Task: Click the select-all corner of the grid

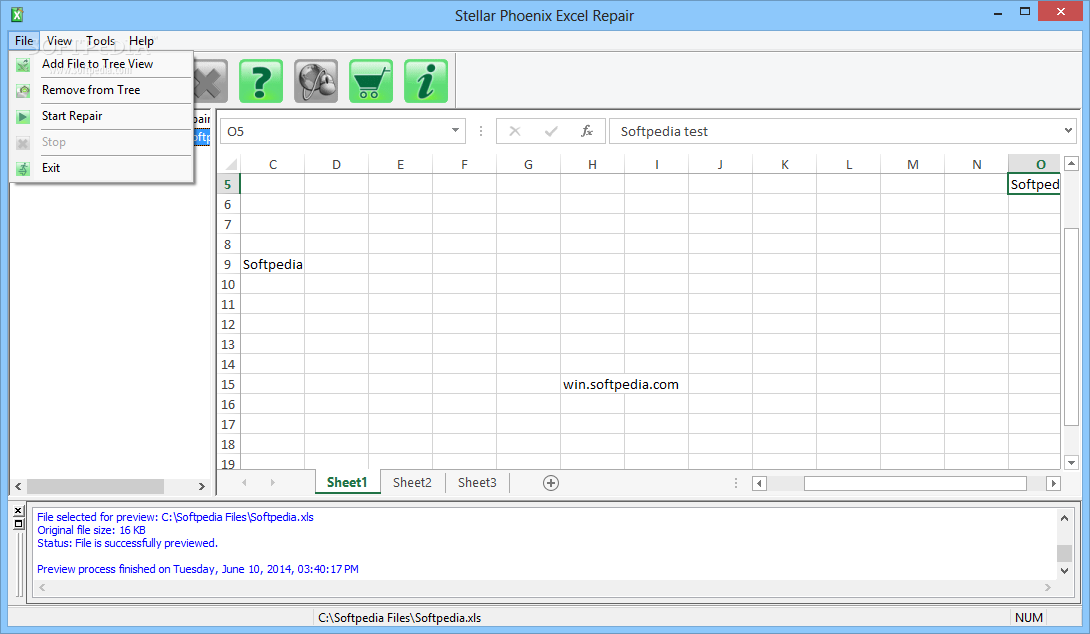Action: pos(231,165)
